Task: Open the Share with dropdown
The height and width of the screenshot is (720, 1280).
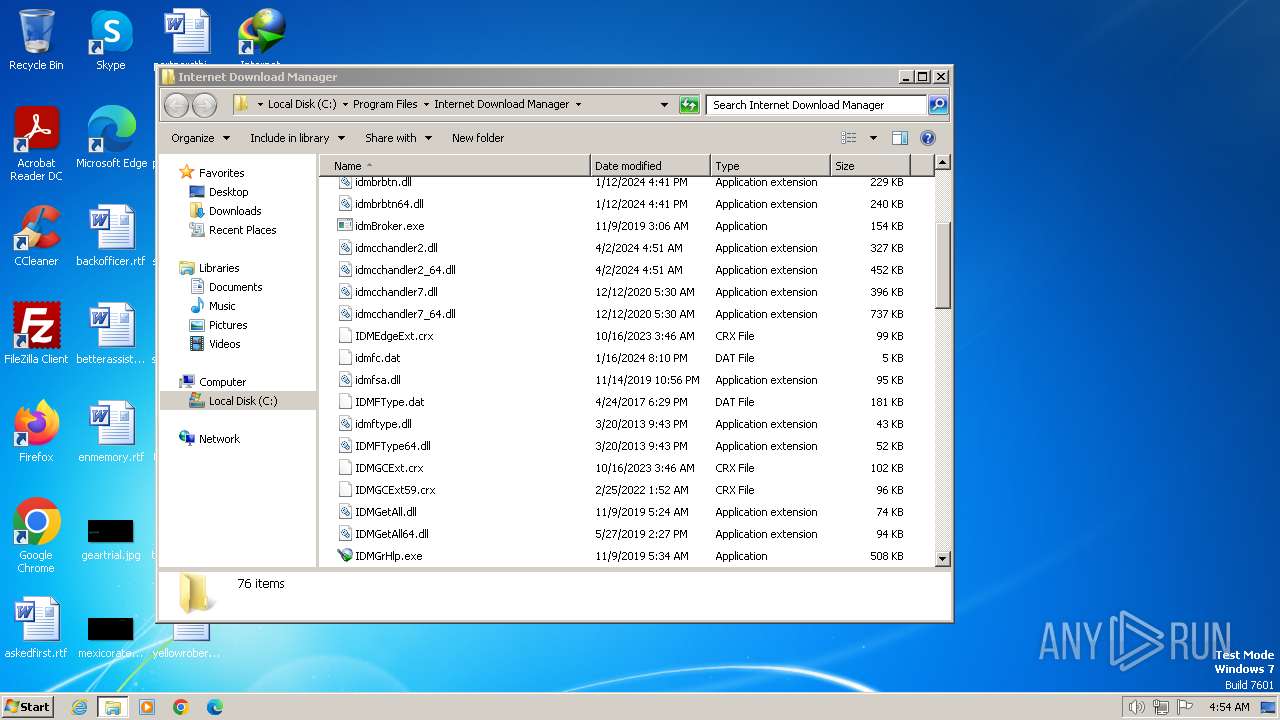Action: coord(398,138)
